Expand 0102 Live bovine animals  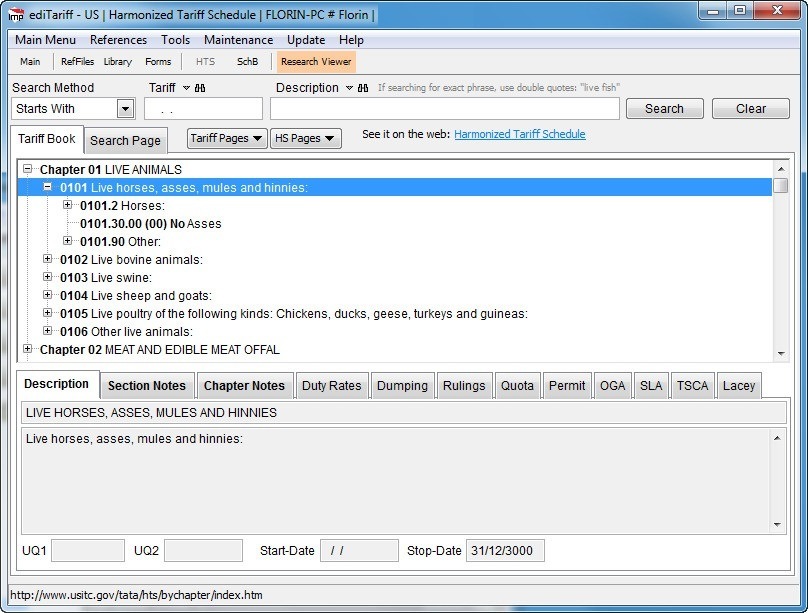(47, 259)
